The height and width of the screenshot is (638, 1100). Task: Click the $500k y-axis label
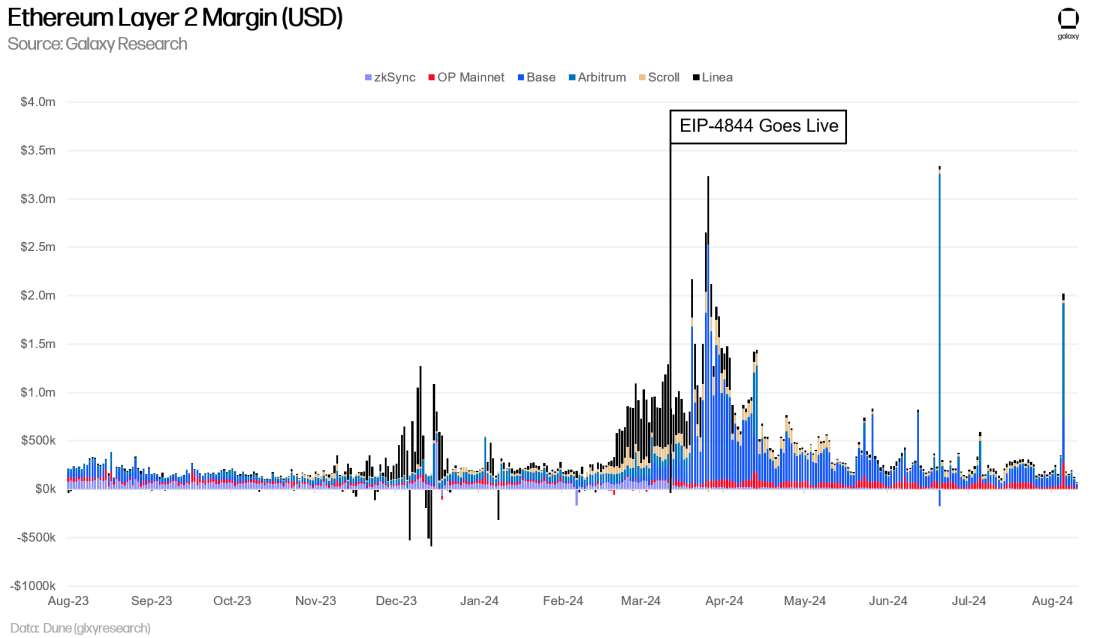click(x=38, y=440)
